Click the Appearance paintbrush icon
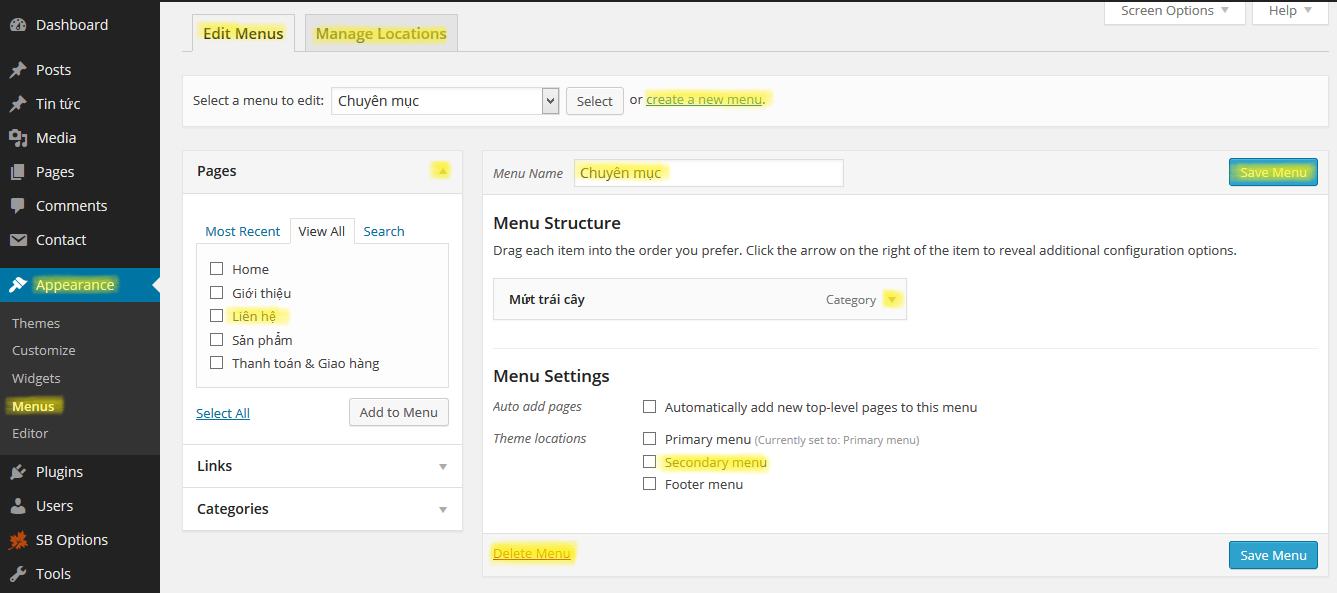The width and height of the screenshot is (1337, 593). coord(18,285)
